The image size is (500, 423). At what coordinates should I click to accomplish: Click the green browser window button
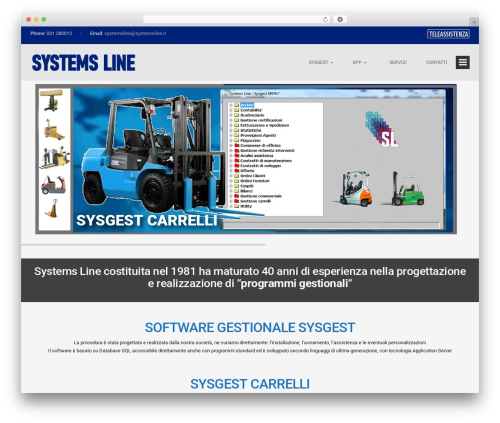click(x=44, y=19)
